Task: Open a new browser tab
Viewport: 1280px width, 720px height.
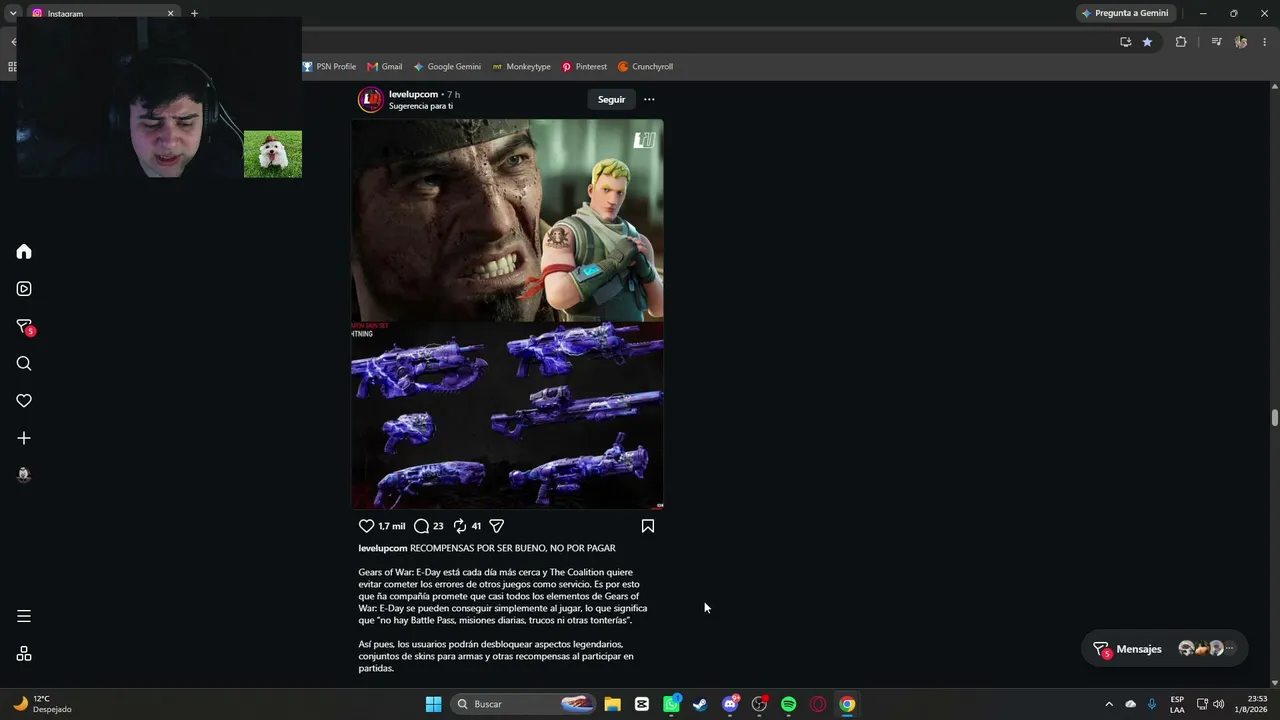Action: pyautogui.click(x=194, y=13)
